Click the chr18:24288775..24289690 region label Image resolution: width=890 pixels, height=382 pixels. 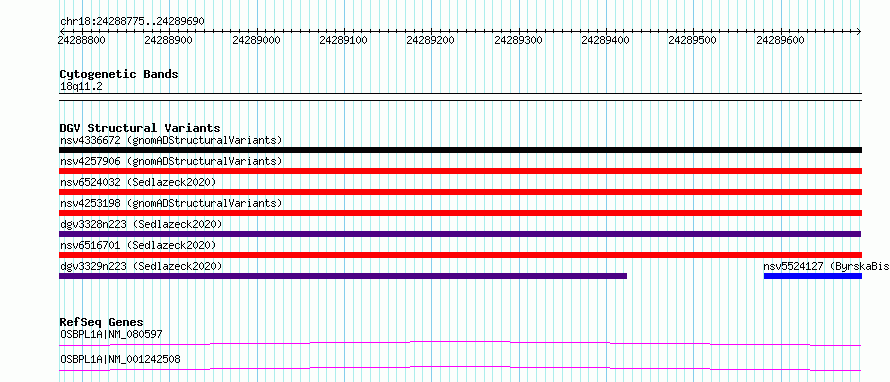[x=132, y=22]
